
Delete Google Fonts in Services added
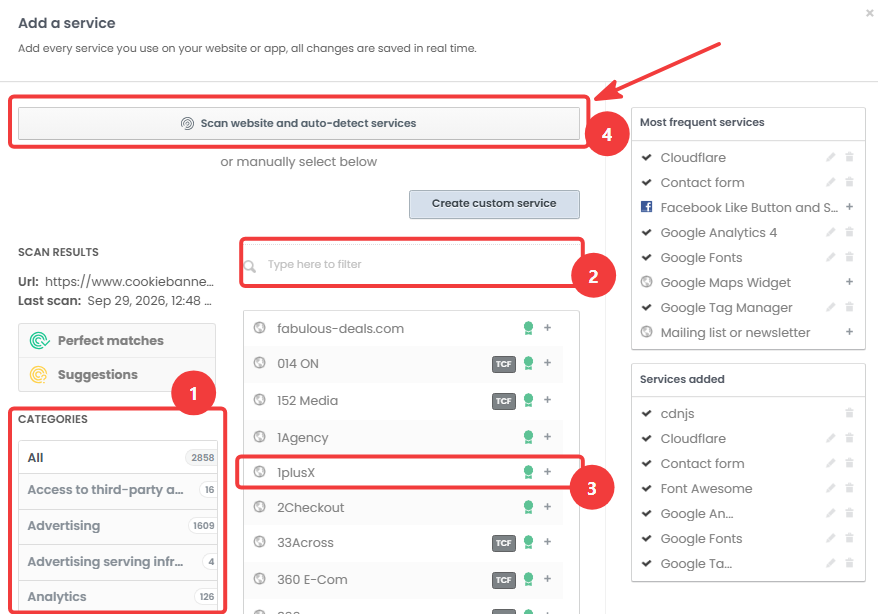pyautogui.click(x=849, y=538)
